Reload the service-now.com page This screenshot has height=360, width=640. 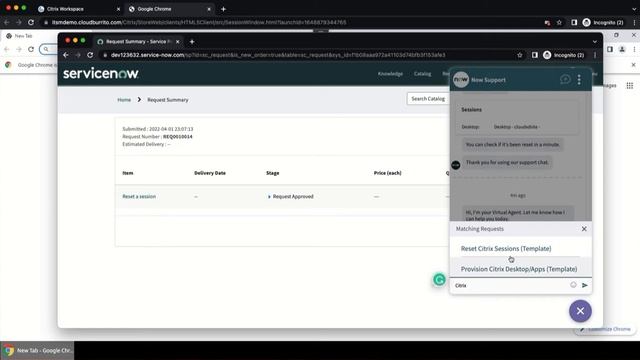point(90,55)
